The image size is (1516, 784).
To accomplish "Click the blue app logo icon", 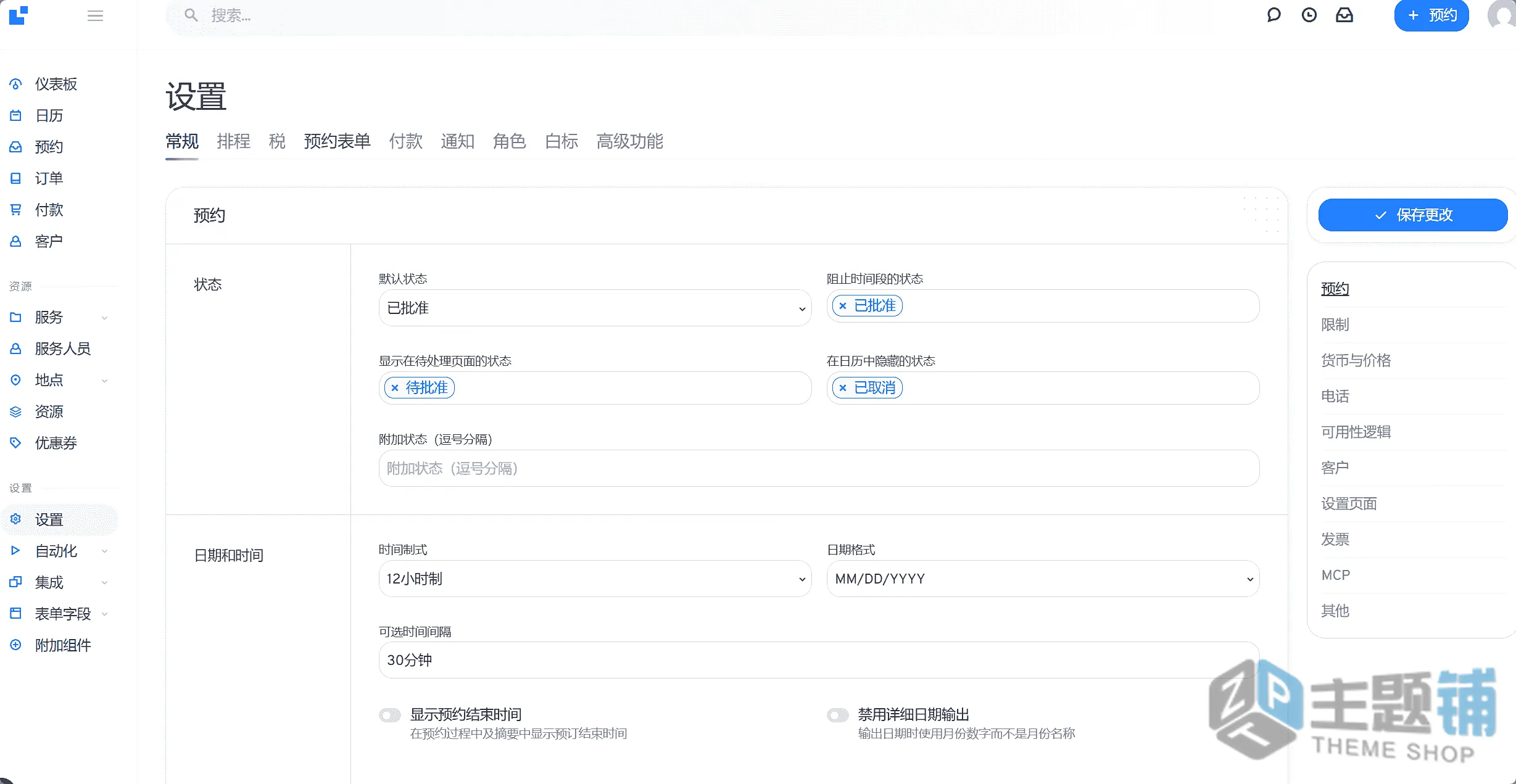I will (19, 15).
